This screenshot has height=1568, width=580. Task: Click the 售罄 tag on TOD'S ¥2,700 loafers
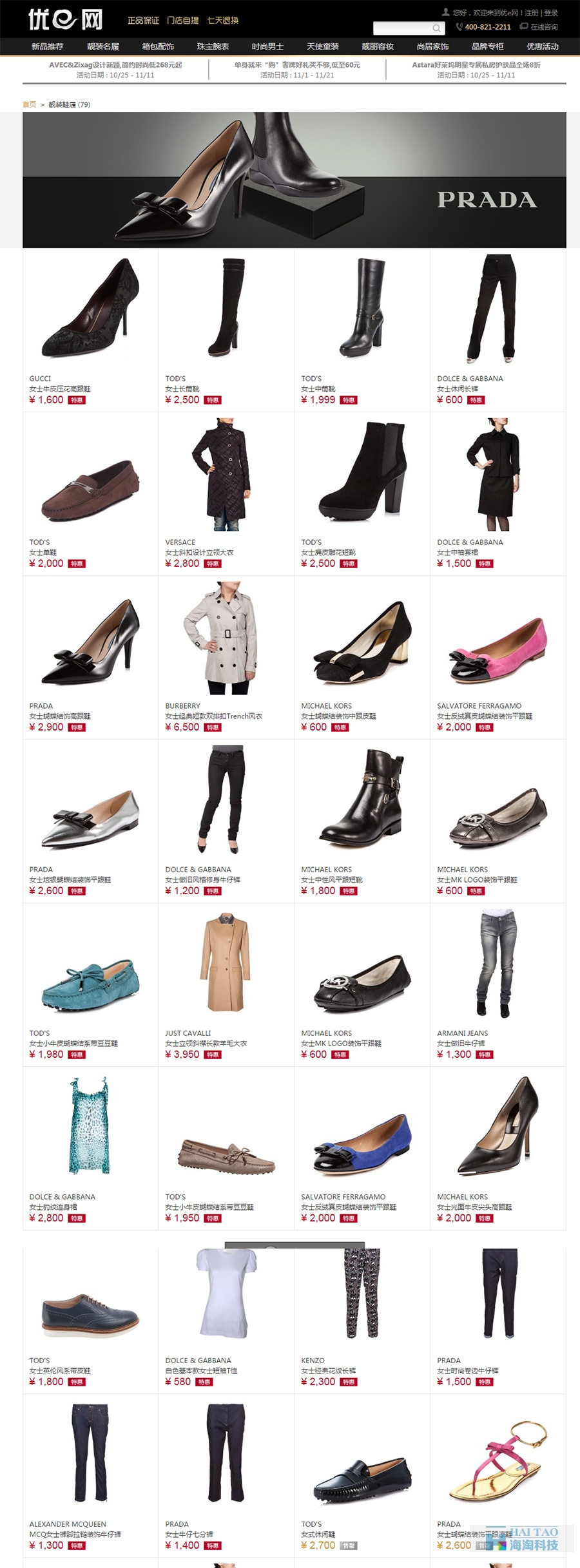(348, 1545)
